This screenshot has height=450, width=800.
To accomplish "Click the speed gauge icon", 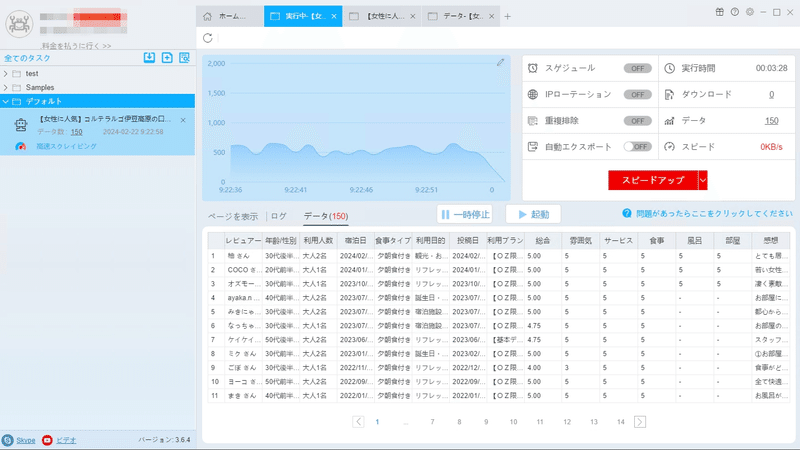I will click(669, 147).
